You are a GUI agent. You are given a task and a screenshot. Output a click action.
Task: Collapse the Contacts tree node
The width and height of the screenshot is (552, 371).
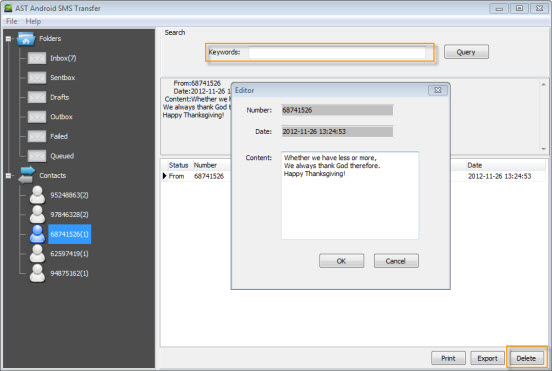8,175
